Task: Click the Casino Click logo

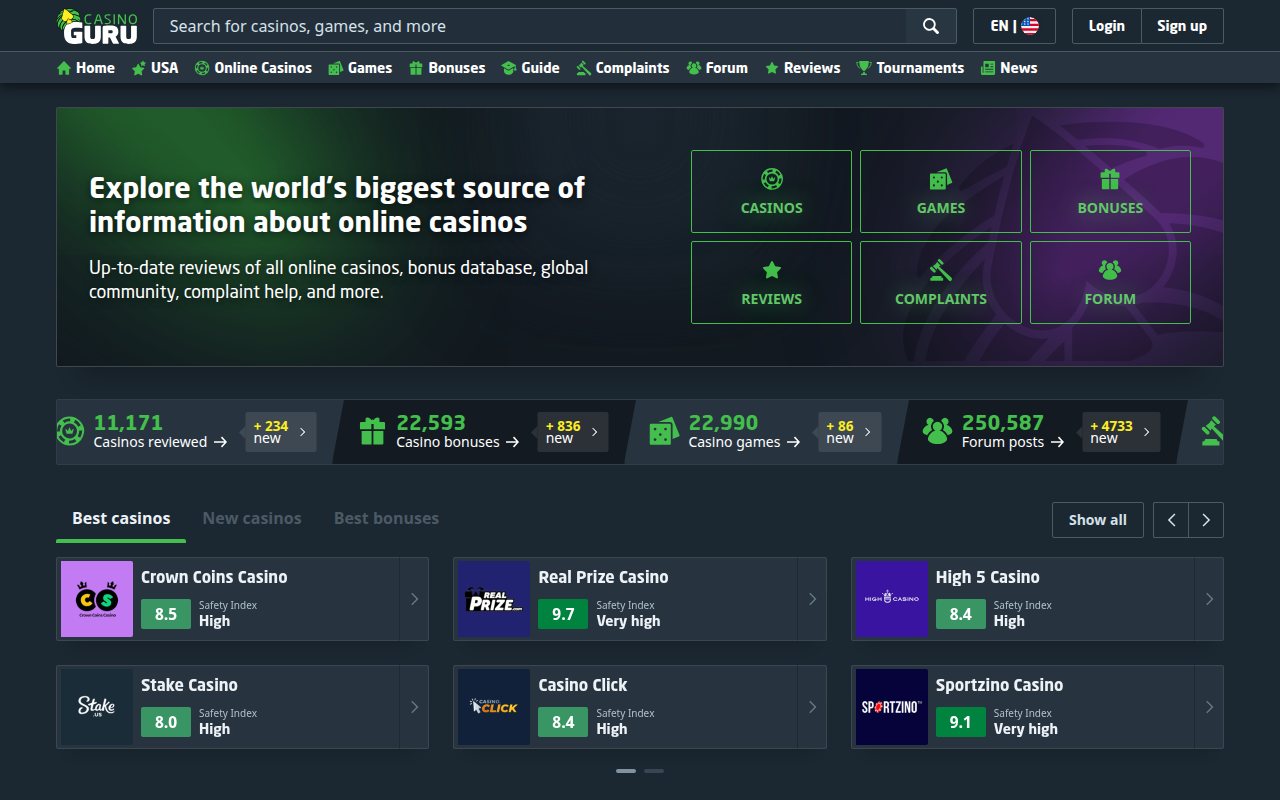Action: coord(494,707)
